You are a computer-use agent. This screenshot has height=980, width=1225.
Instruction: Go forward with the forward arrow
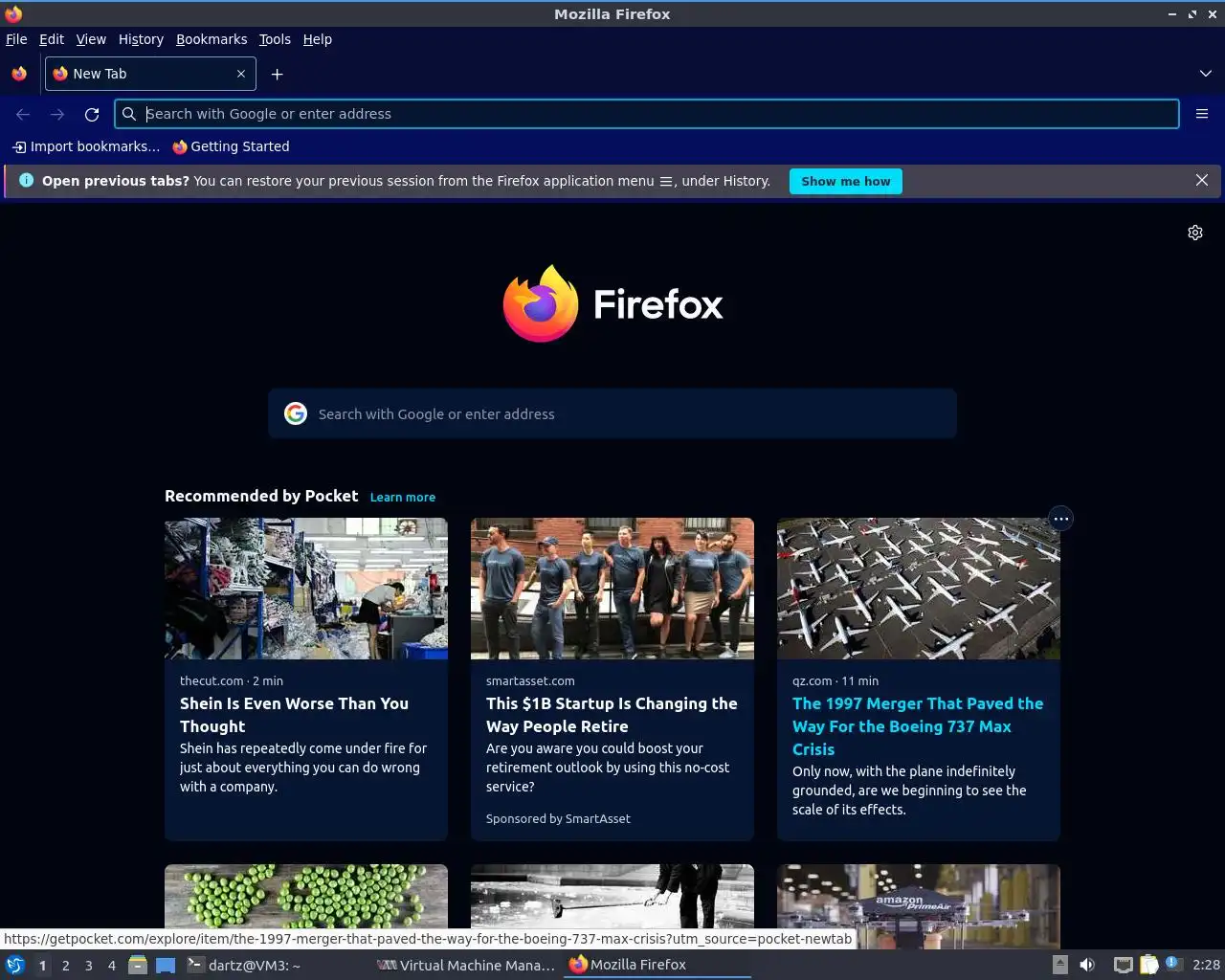pos(57,114)
